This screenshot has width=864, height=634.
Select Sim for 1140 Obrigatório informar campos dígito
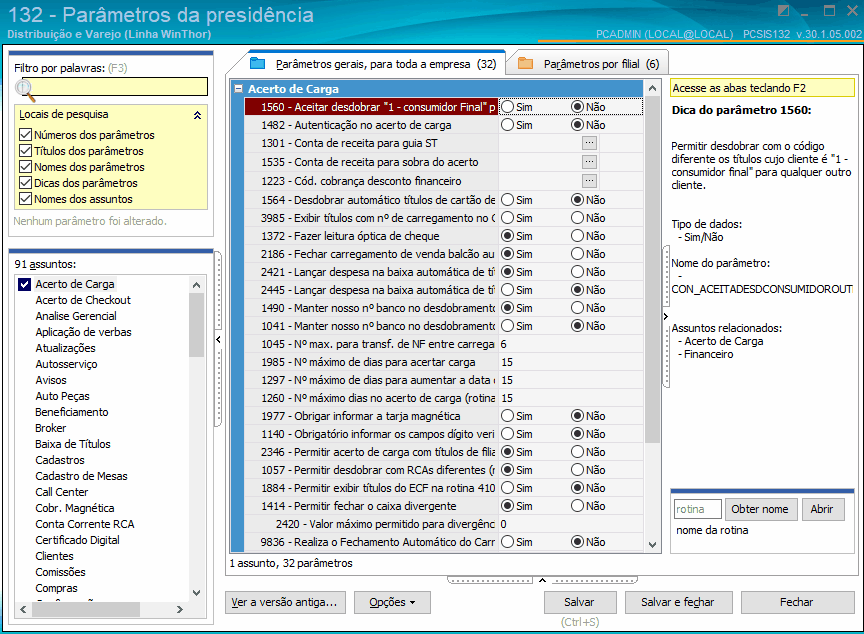(507, 434)
